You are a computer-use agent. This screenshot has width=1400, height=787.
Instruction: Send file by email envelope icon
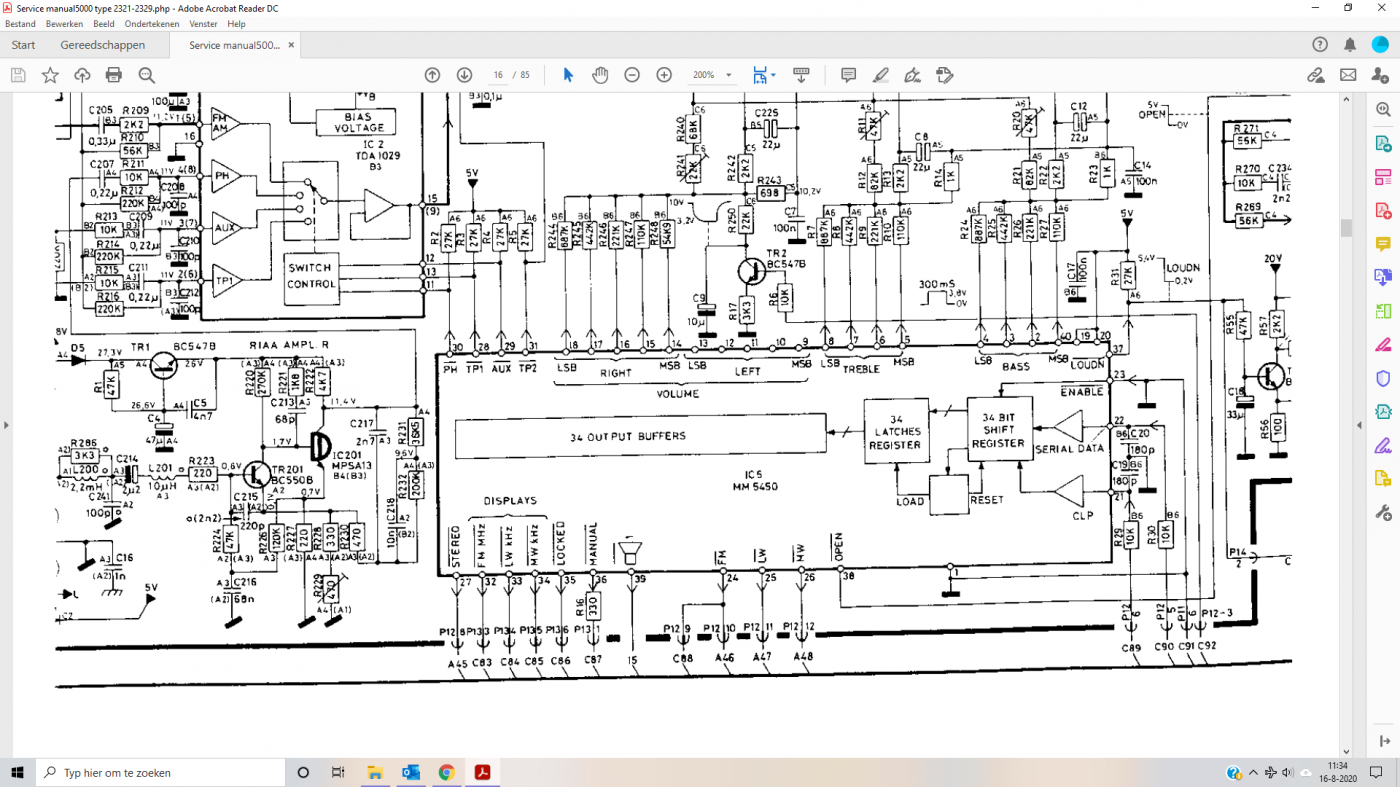tap(1348, 75)
